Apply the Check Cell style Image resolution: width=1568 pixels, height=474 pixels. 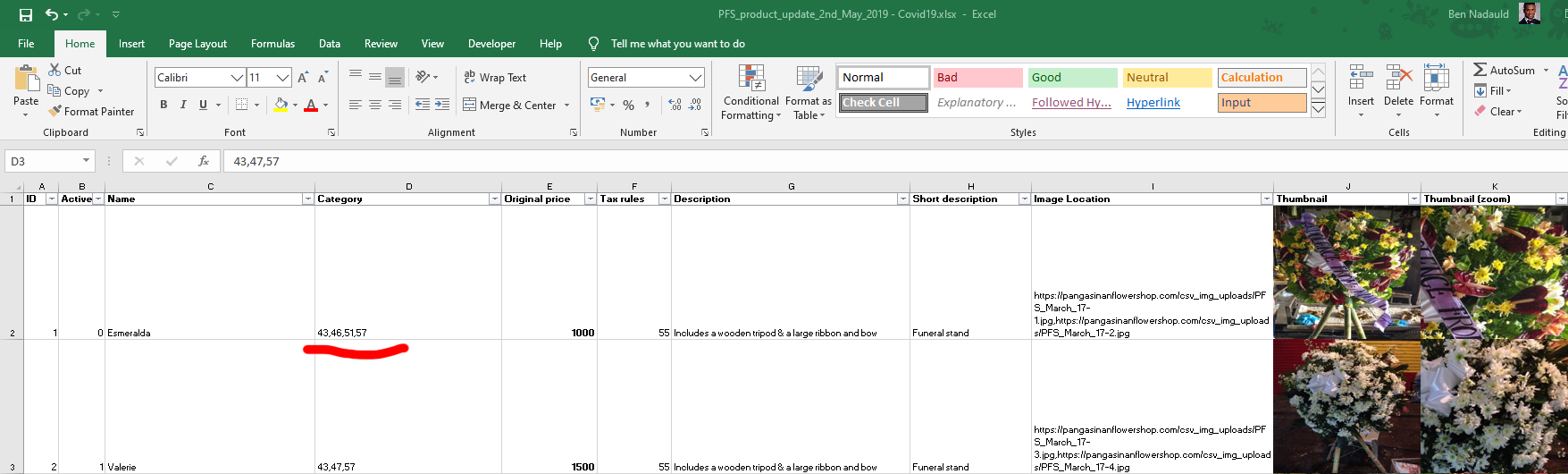pos(884,103)
